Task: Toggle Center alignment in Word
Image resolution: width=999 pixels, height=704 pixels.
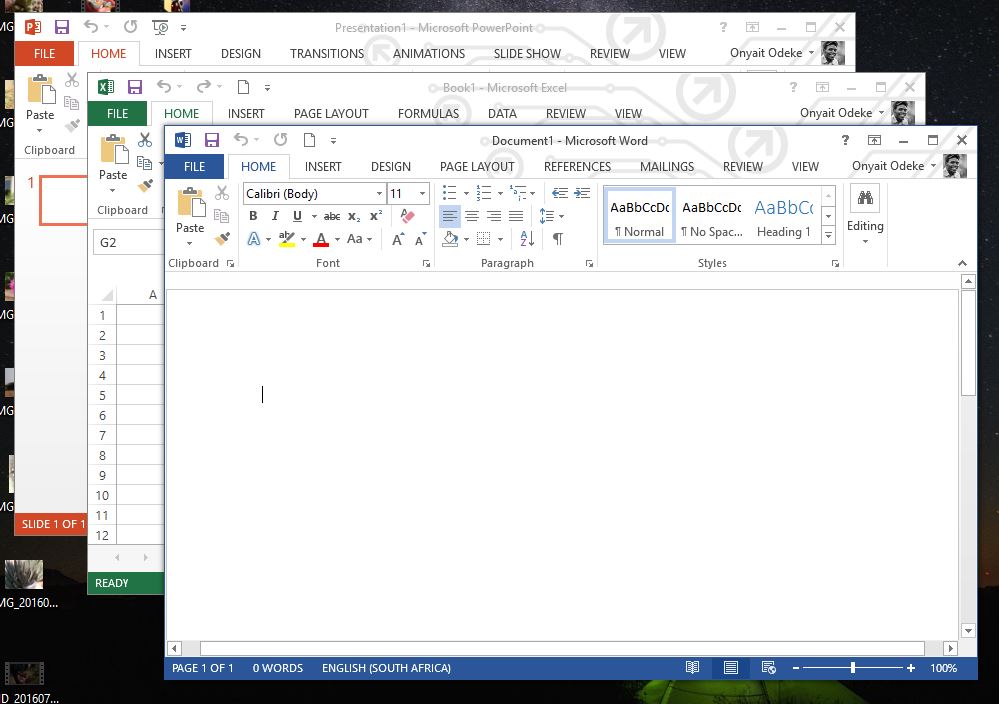Action: tap(472, 217)
